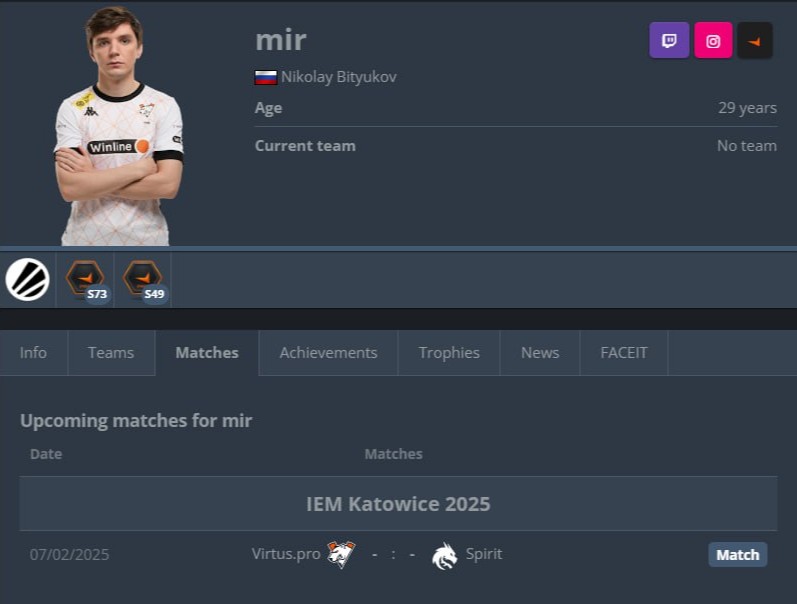Open the FACEIT tab
The height and width of the screenshot is (604, 797).
(x=624, y=352)
